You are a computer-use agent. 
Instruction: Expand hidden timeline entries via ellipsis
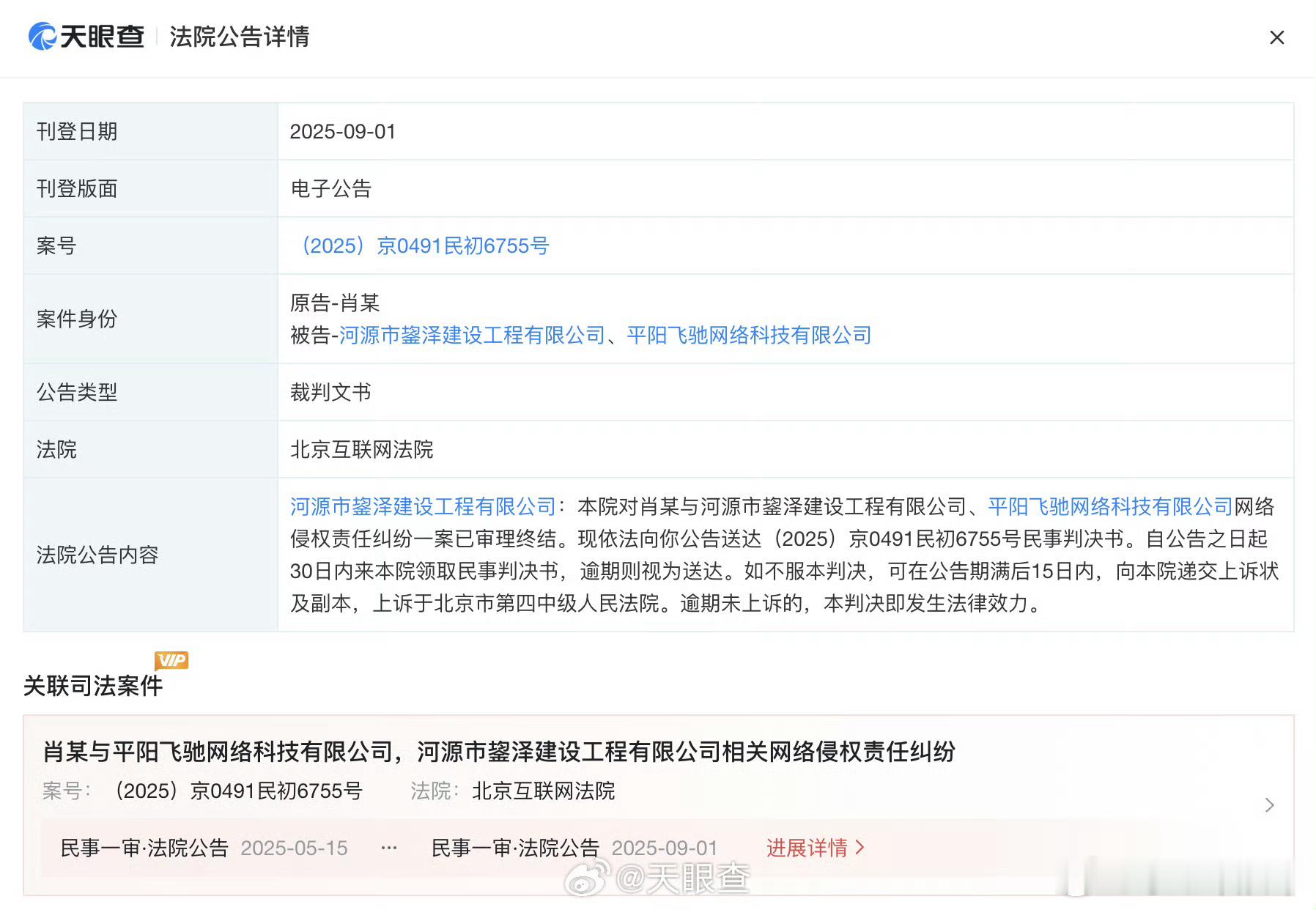(389, 848)
